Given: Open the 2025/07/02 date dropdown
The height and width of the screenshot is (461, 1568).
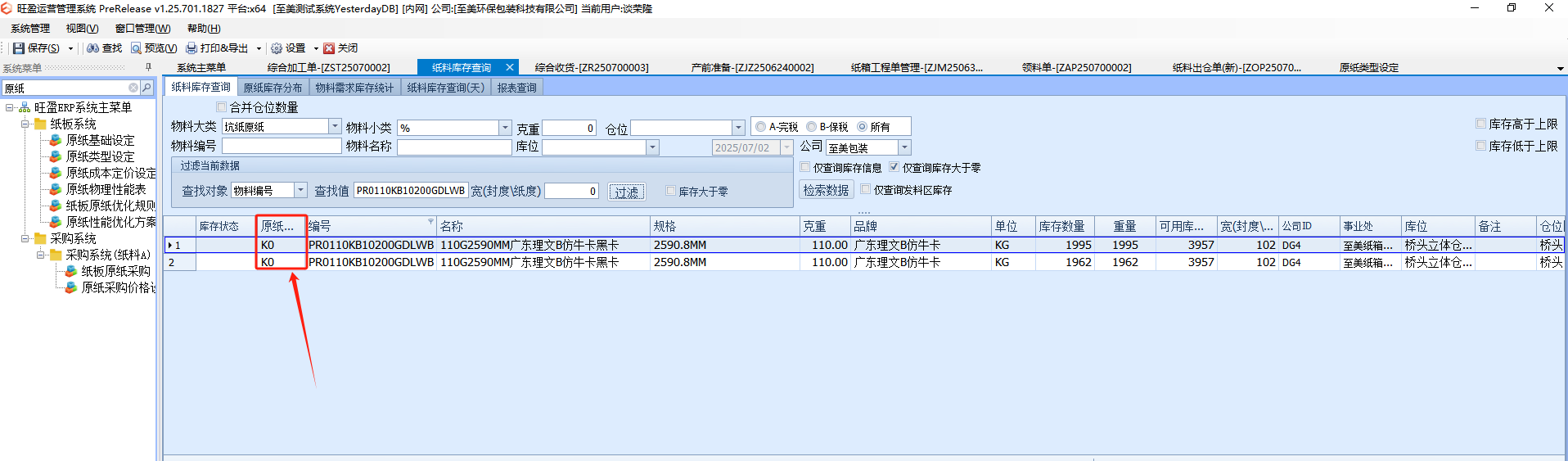Looking at the screenshot, I should pos(787,147).
